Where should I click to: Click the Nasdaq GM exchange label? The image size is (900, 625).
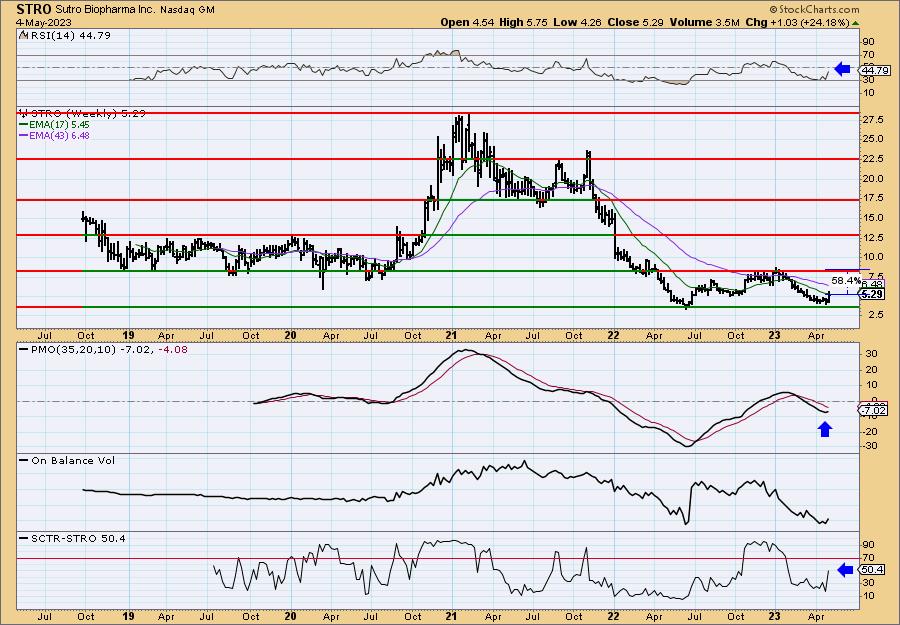(x=188, y=10)
